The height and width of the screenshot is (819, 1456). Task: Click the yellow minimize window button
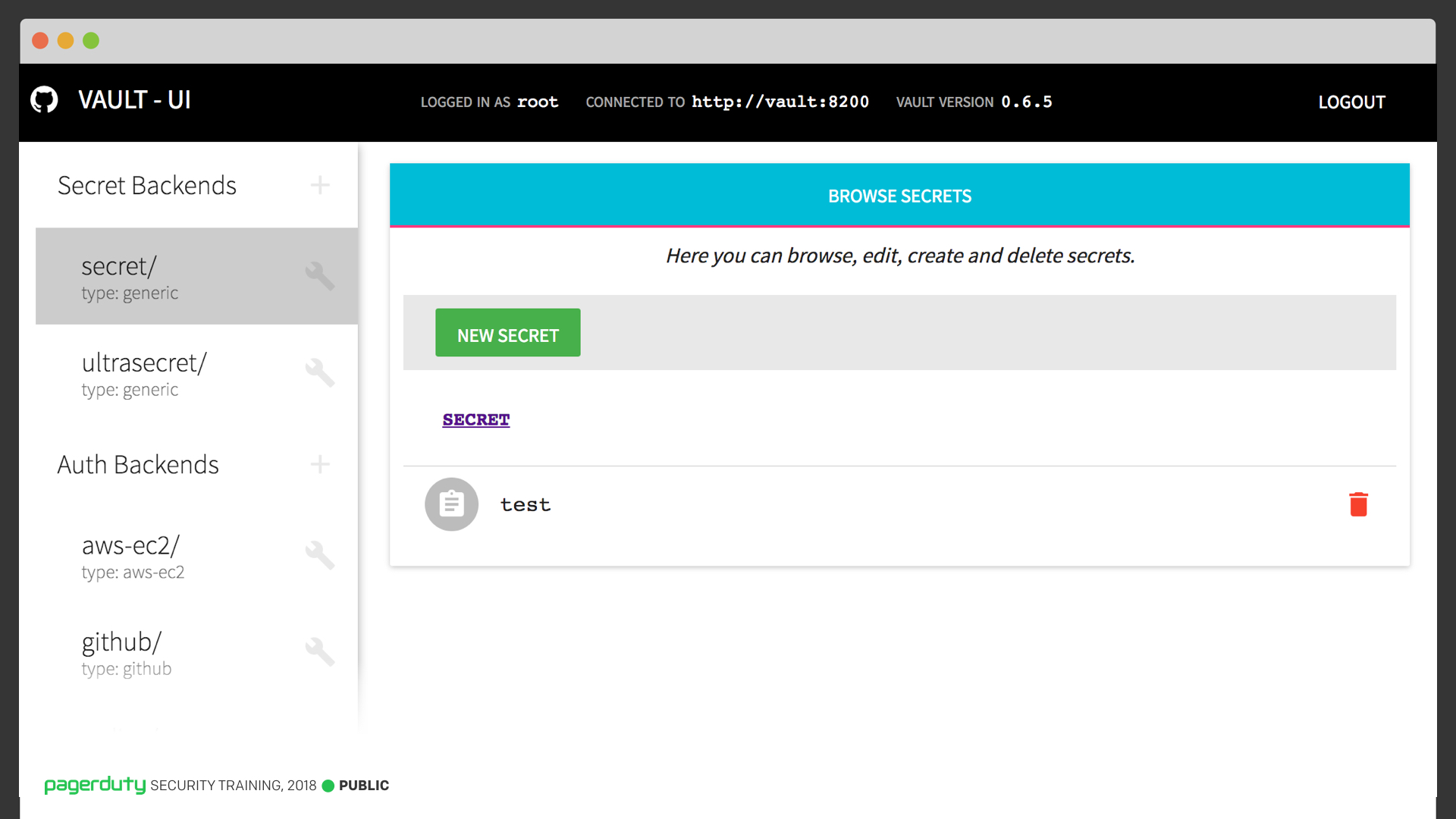click(x=66, y=40)
